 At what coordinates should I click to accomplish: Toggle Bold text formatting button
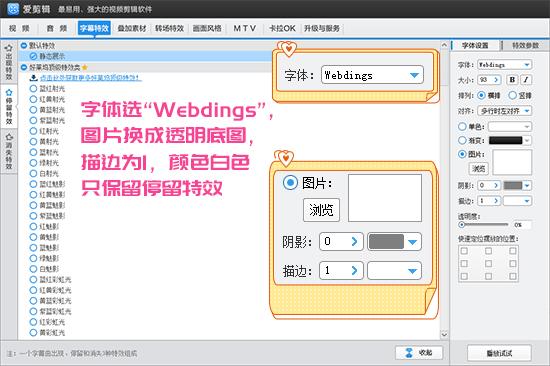point(512,80)
